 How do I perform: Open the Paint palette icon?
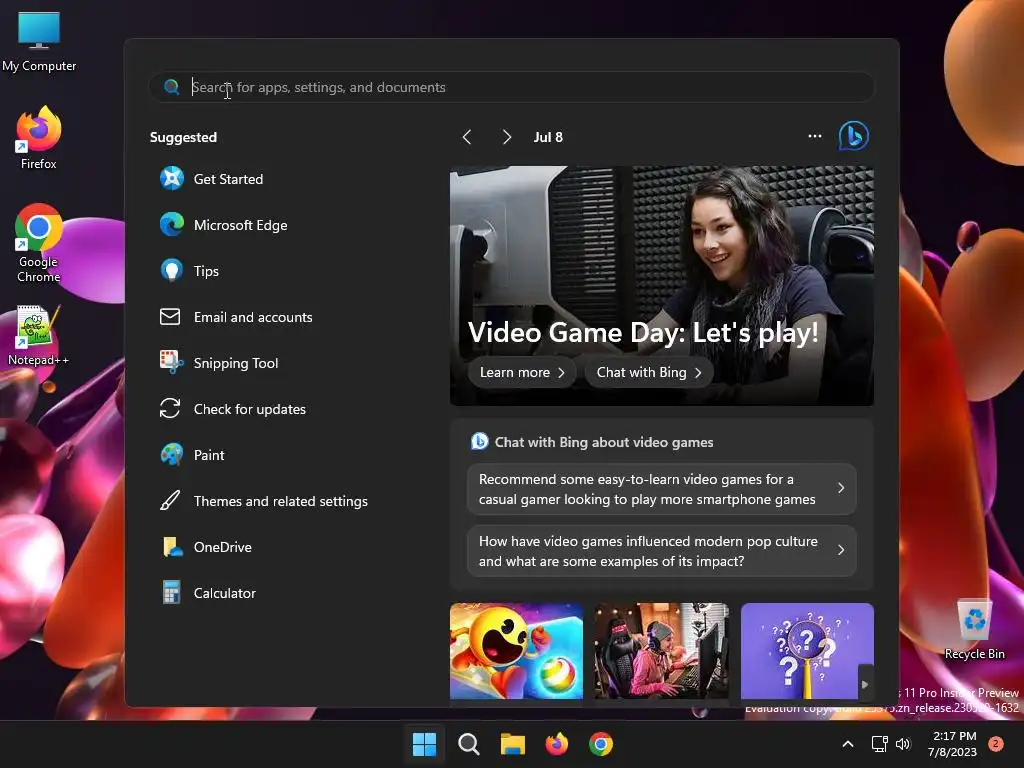click(x=172, y=455)
